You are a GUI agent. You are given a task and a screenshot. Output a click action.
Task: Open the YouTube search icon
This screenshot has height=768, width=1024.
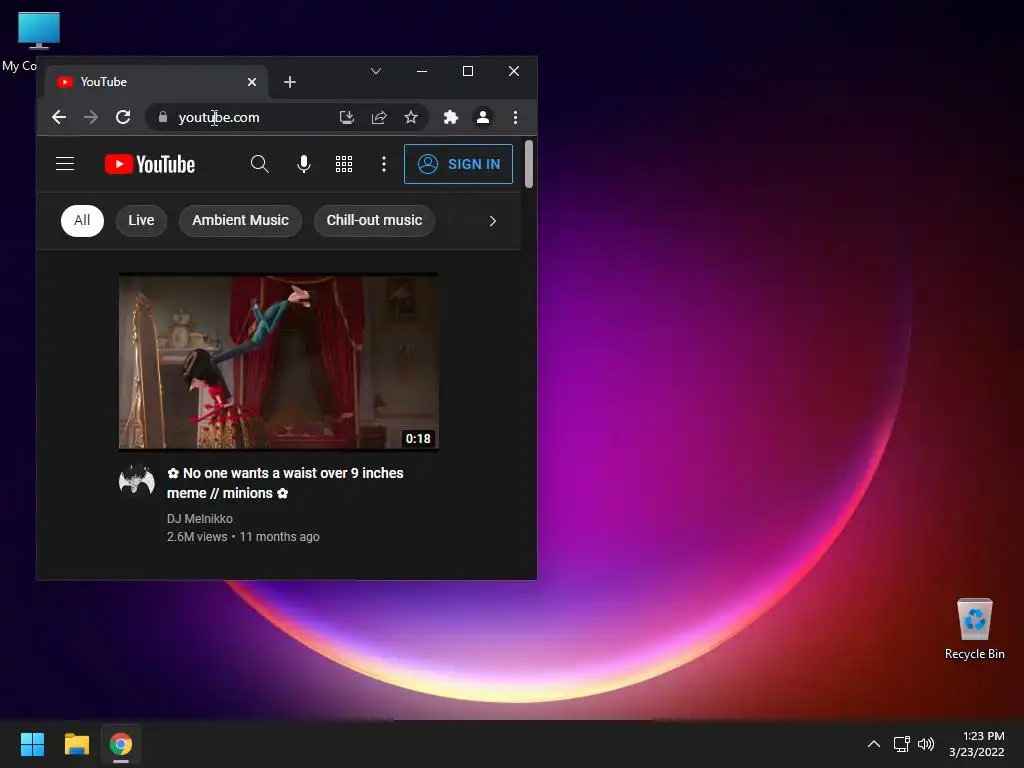point(259,164)
